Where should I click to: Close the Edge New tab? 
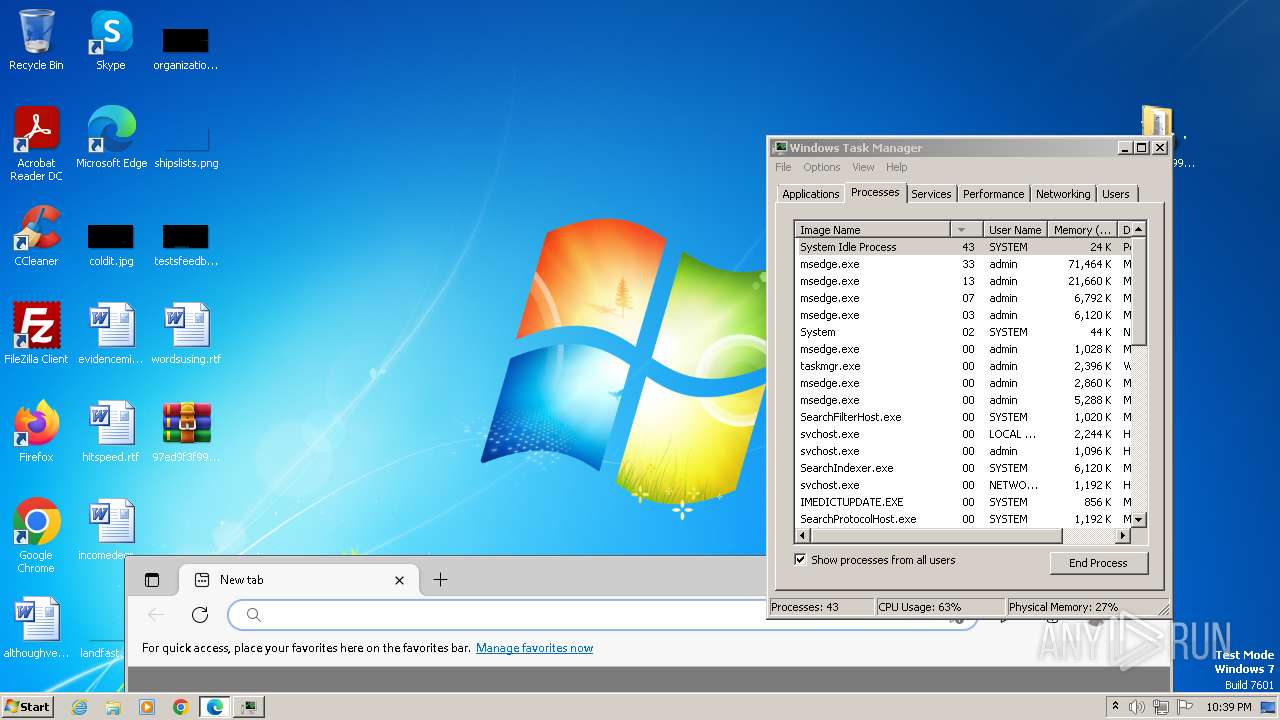point(399,580)
